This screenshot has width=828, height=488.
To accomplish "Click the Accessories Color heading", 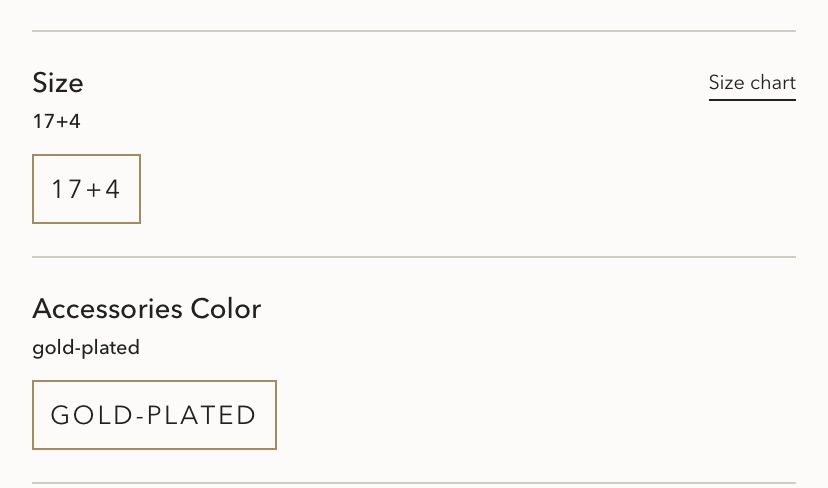I will pyautogui.click(x=146, y=308).
